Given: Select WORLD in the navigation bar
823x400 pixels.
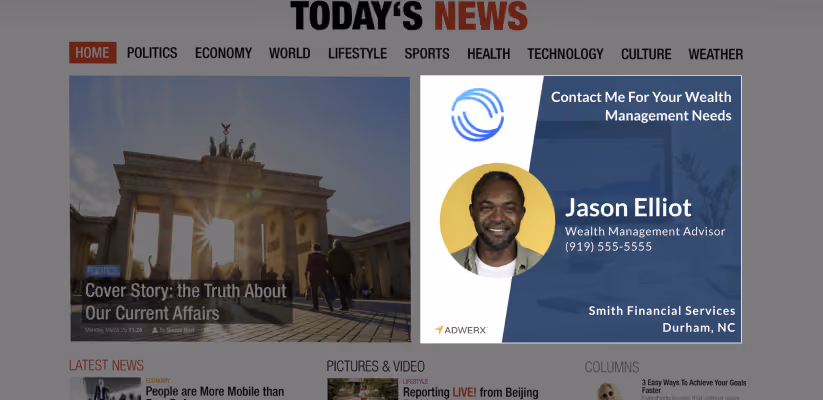Looking at the screenshot, I should [x=290, y=54].
